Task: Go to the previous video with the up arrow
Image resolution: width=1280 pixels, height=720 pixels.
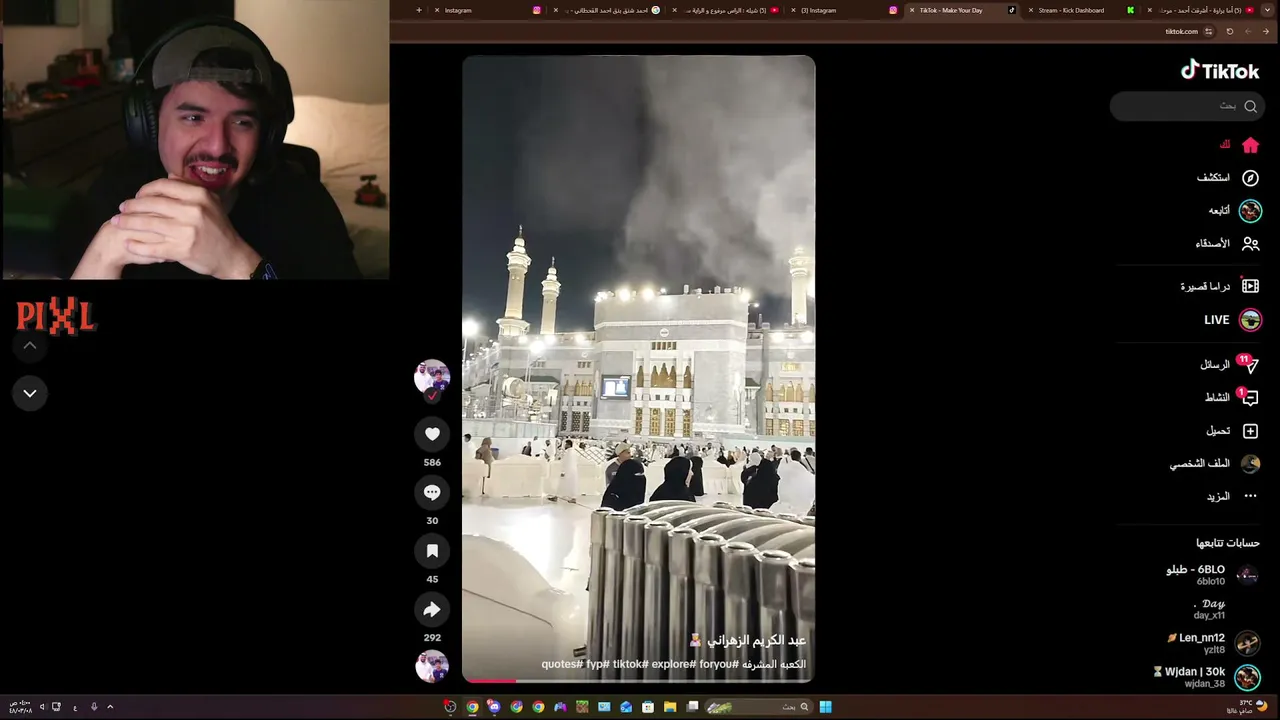Action: 30,346
